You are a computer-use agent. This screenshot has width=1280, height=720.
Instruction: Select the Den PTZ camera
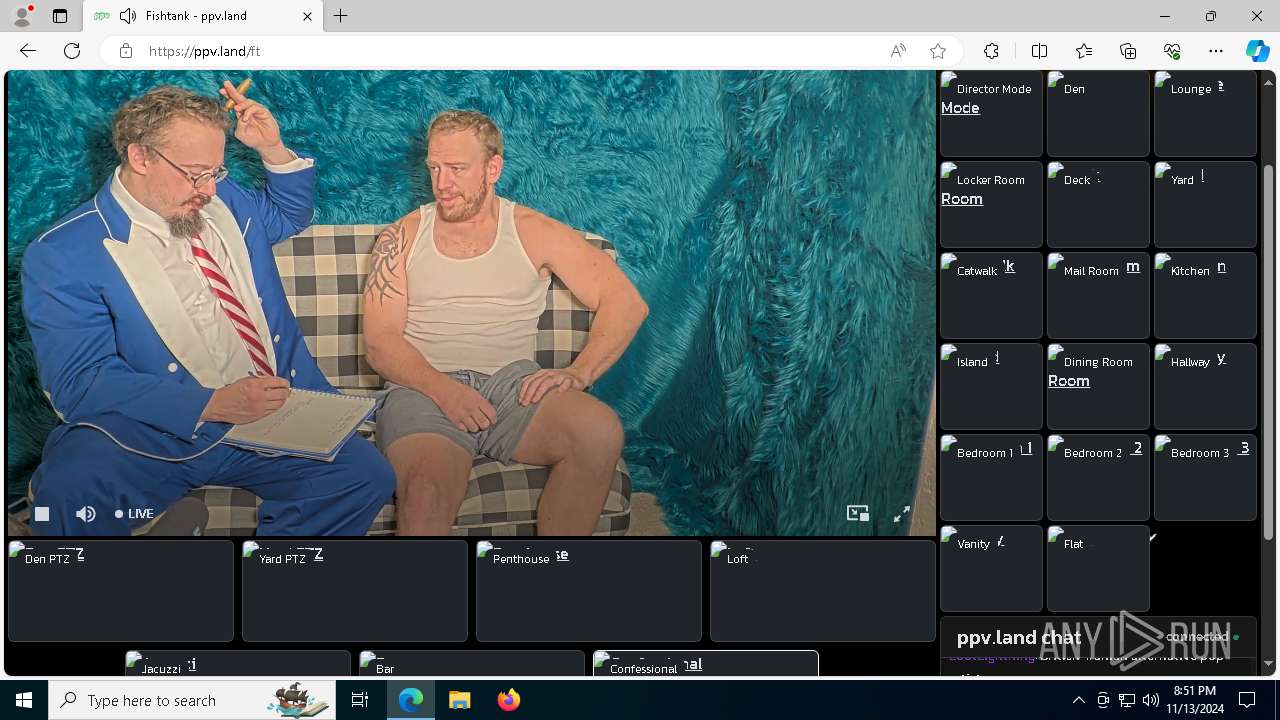[121, 591]
